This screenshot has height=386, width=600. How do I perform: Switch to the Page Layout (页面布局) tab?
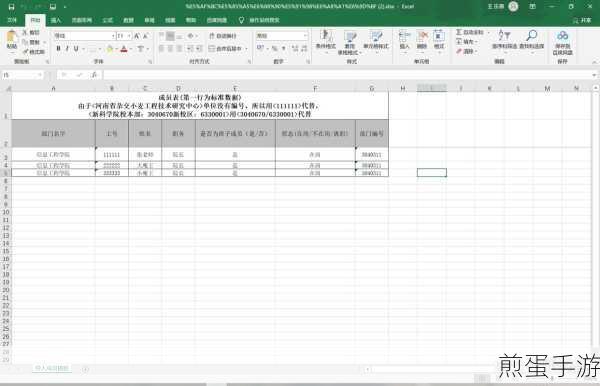tap(82, 20)
